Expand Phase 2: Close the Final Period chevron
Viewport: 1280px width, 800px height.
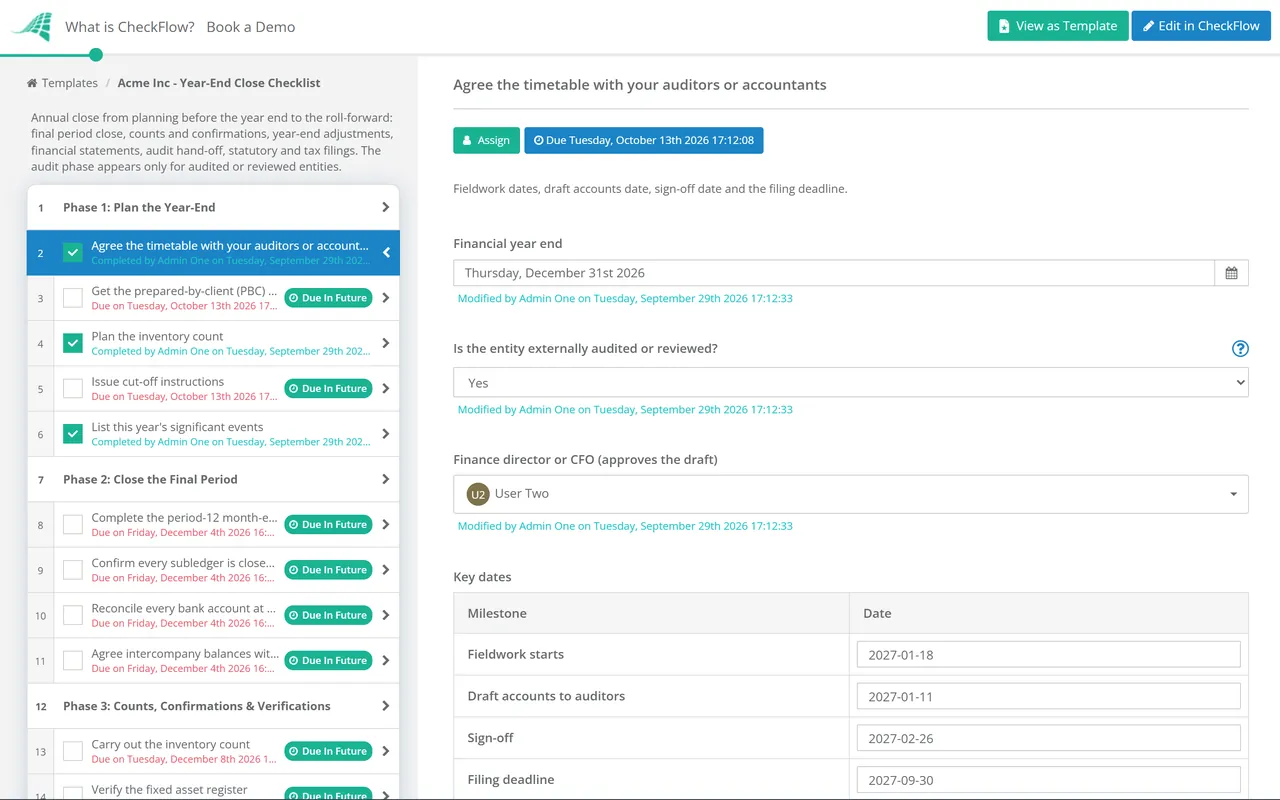pos(386,480)
